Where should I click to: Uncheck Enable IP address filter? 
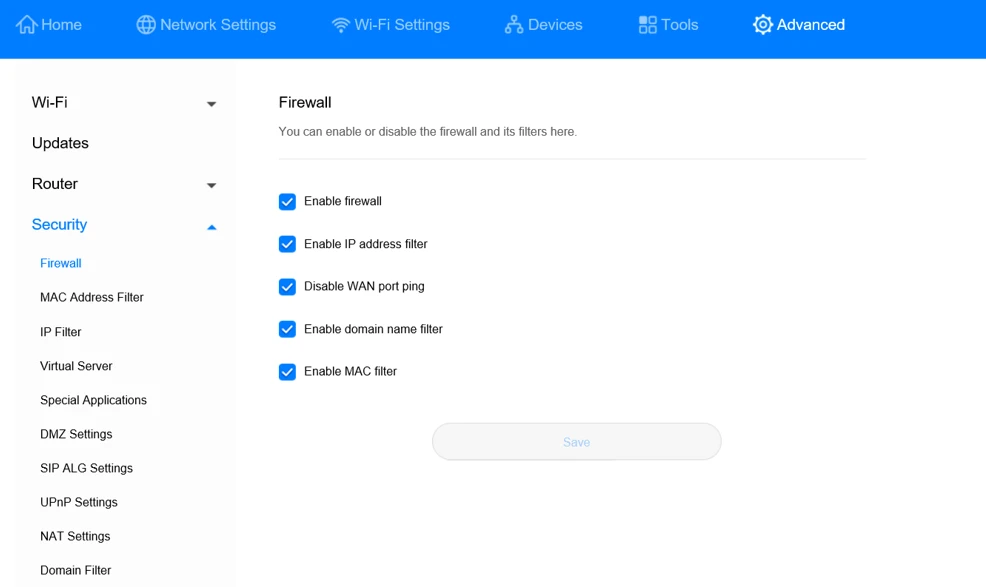point(287,244)
